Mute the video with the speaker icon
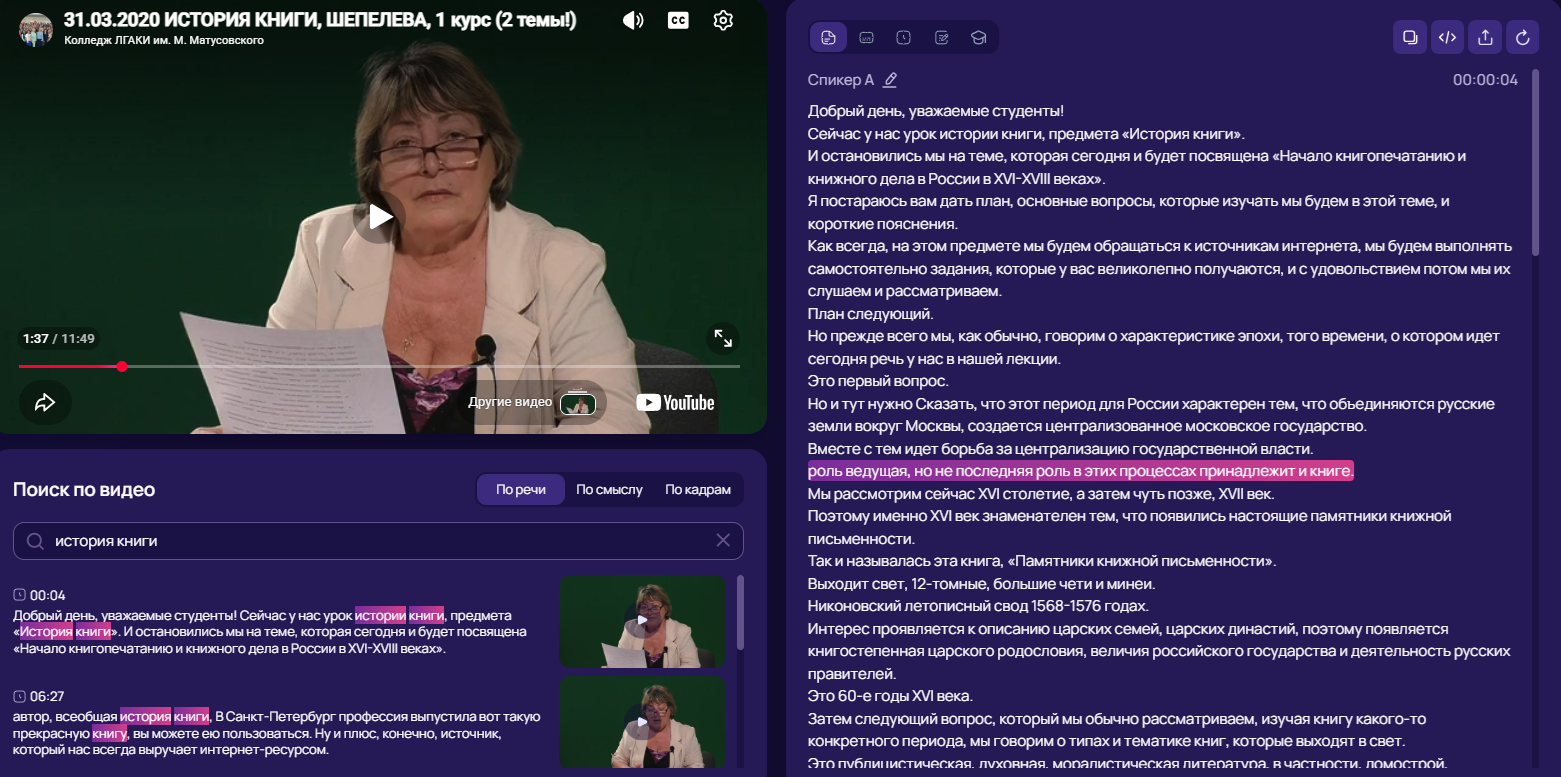The height and width of the screenshot is (777, 1561). click(x=633, y=20)
